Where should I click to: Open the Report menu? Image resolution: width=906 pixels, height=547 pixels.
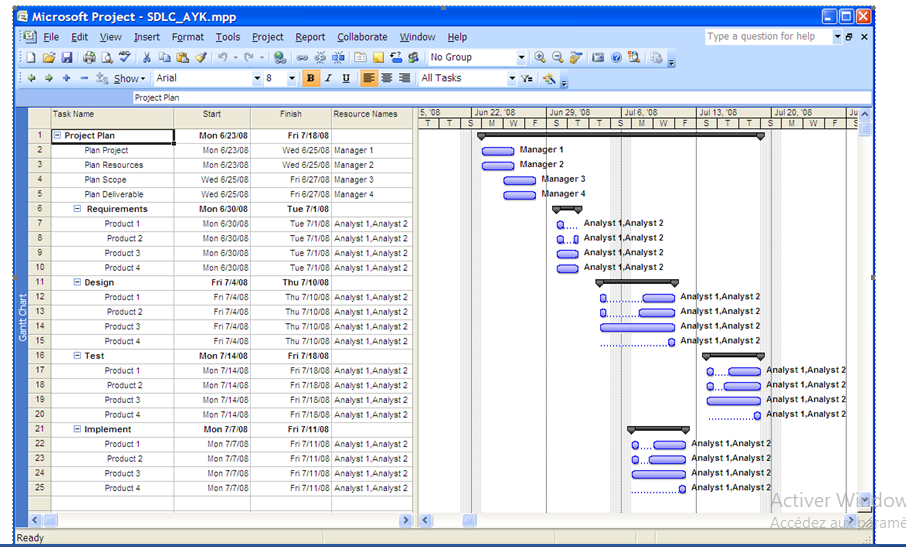310,37
